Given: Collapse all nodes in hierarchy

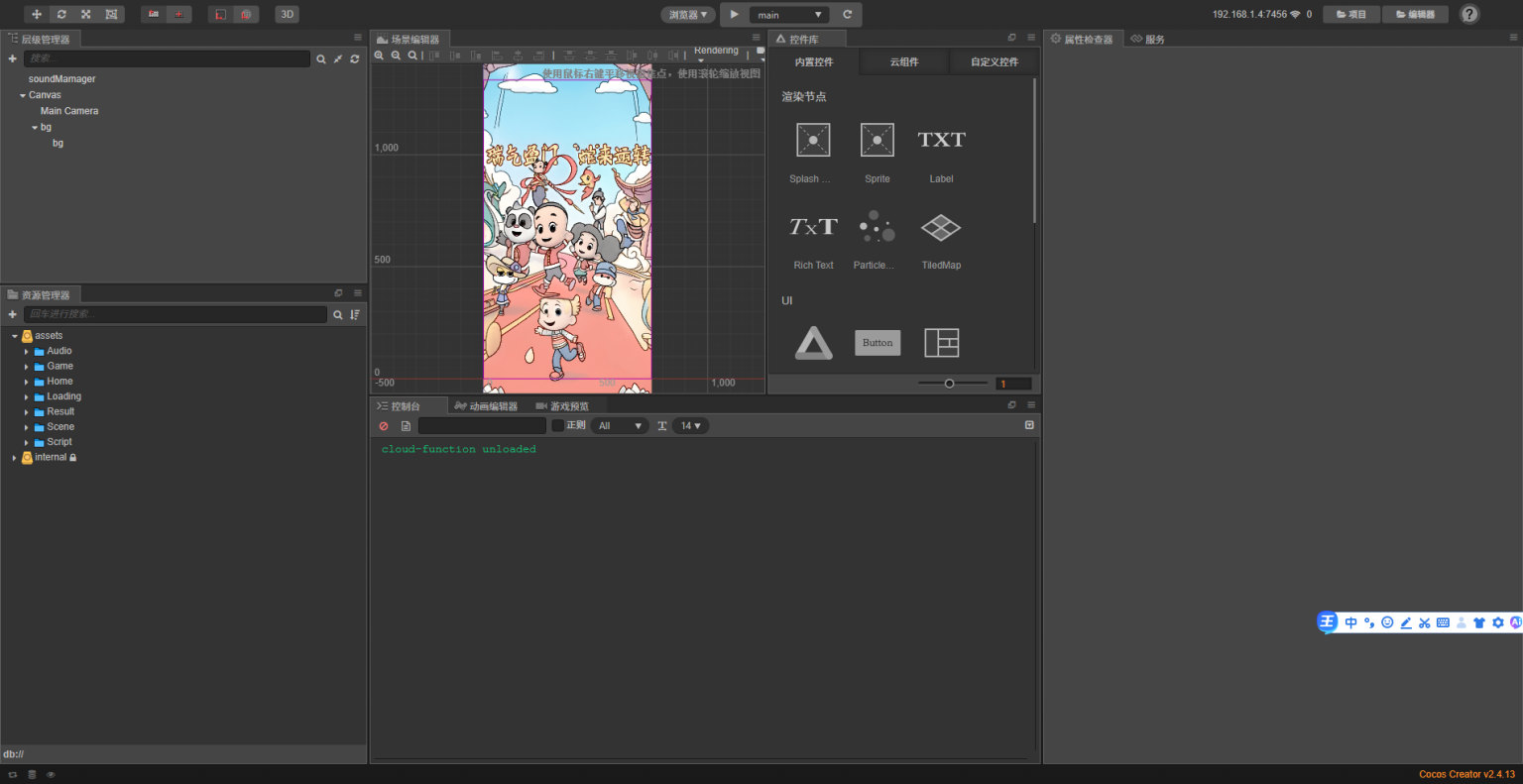Looking at the screenshot, I should pyautogui.click(x=338, y=59).
